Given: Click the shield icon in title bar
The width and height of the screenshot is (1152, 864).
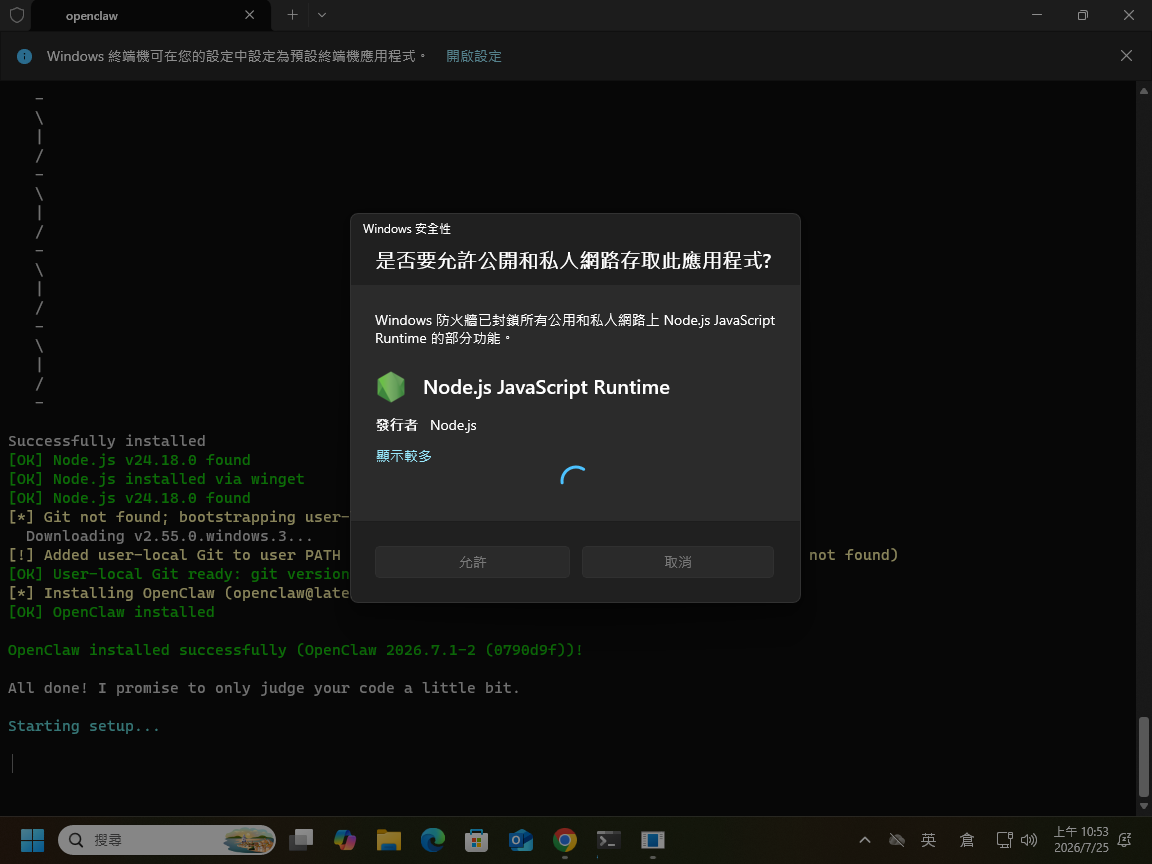Looking at the screenshot, I should click(x=16, y=15).
